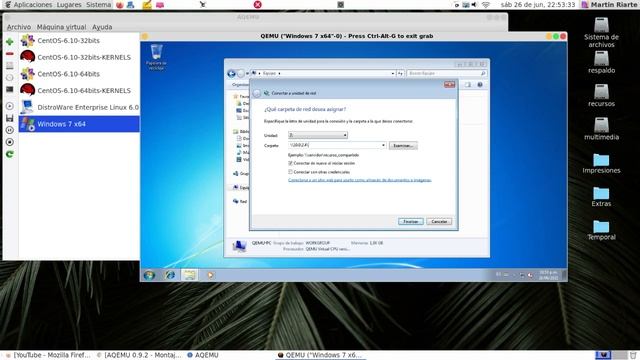The image size is (640, 360).
Task: Open the Extras folder on desktop
Action: pyautogui.click(x=601, y=196)
